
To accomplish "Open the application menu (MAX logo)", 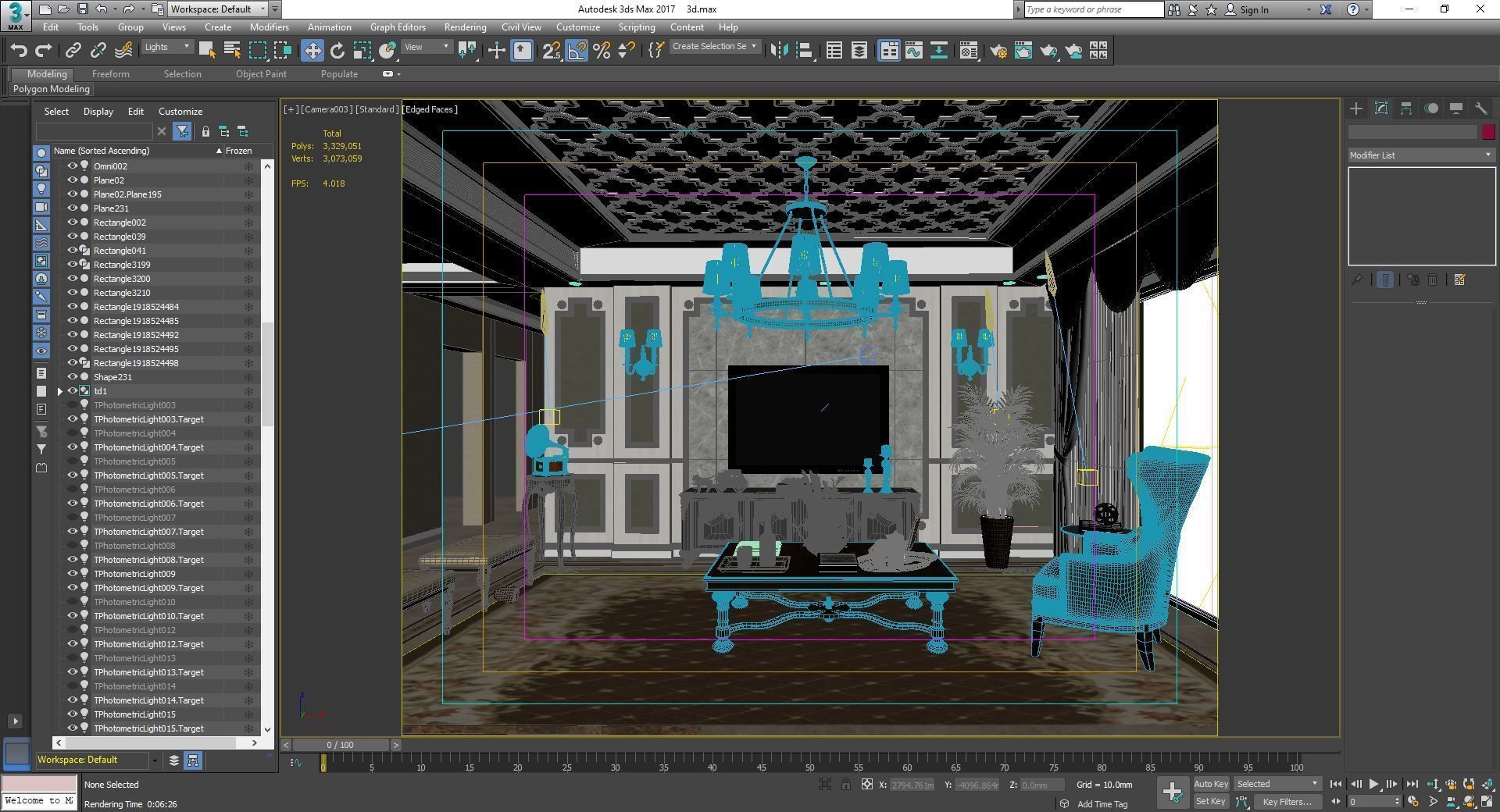I will click(16, 15).
